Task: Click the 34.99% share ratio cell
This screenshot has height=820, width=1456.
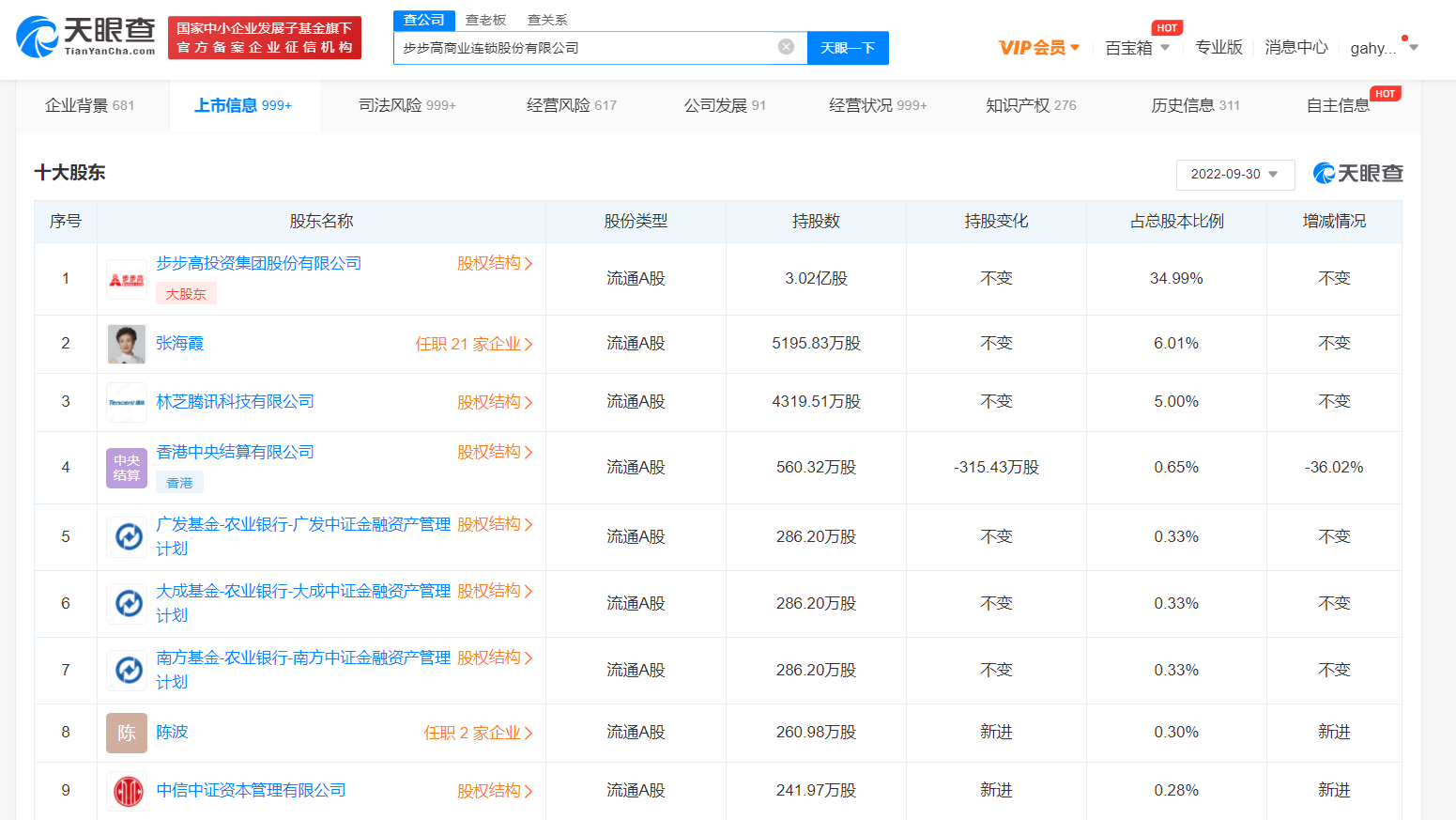Action: click(1176, 279)
